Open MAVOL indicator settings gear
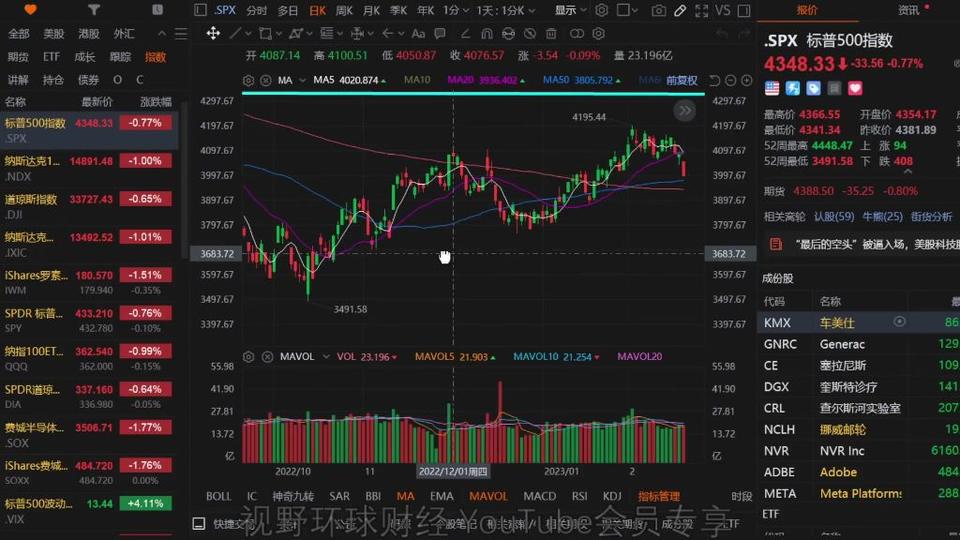The height and width of the screenshot is (540, 960). point(248,356)
